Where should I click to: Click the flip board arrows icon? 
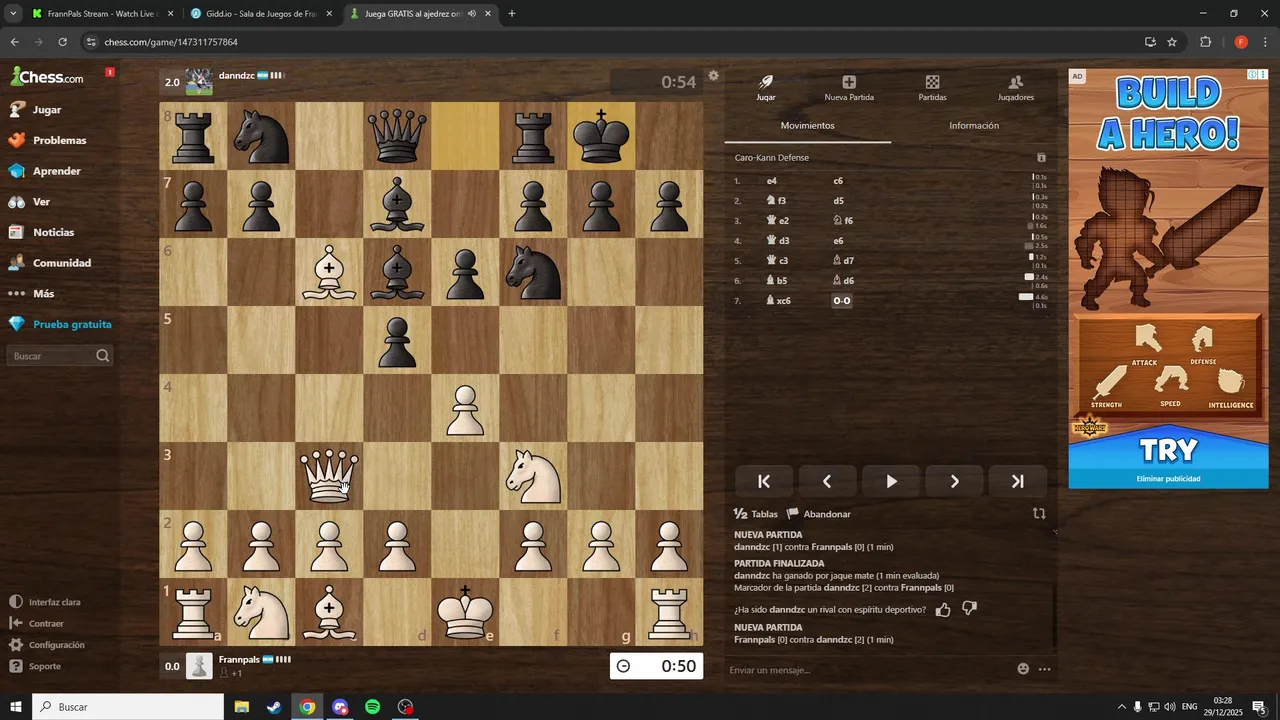[x=1039, y=513]
